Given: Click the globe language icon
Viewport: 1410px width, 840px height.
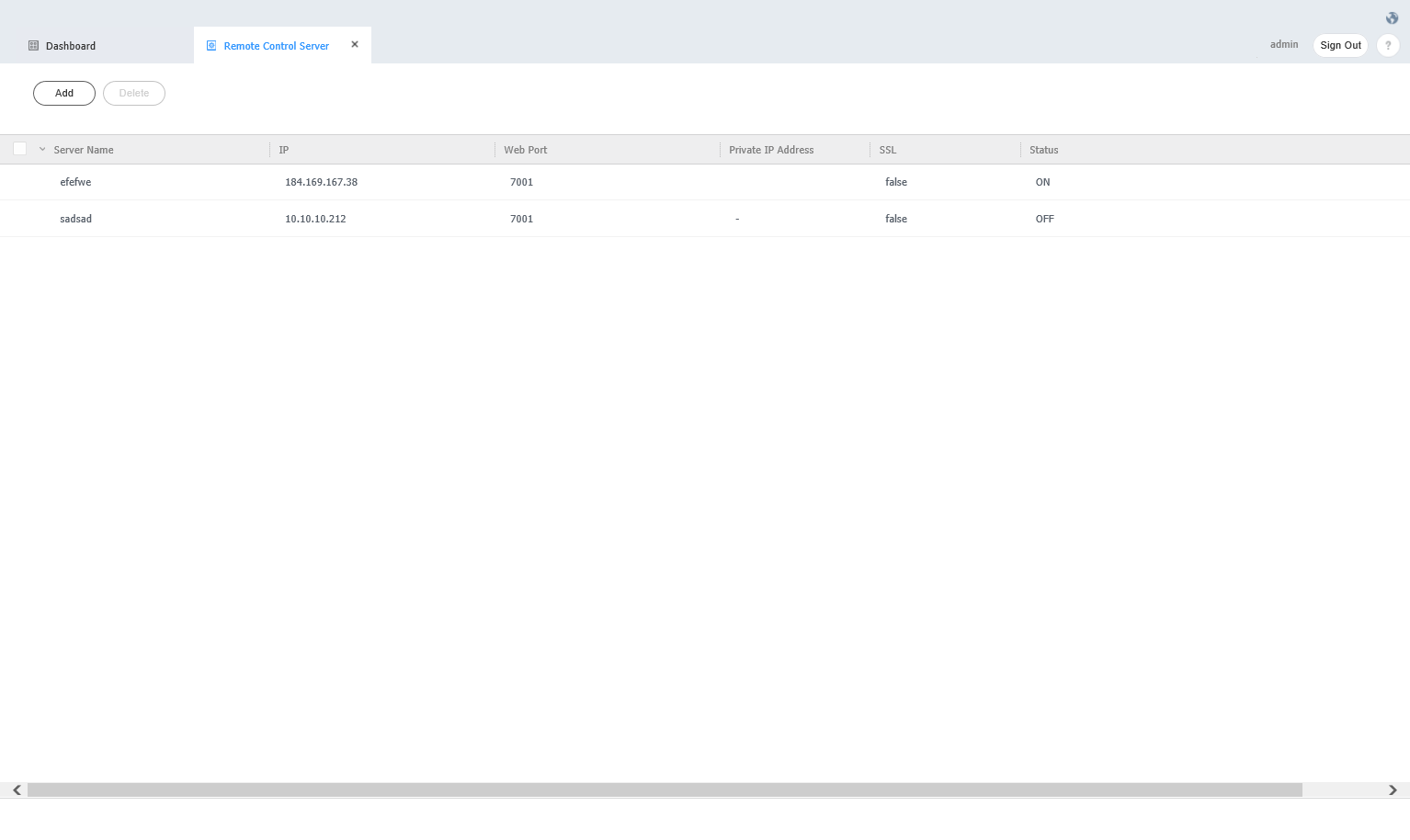Looking at the screenshot, I should pos(1392,18).
